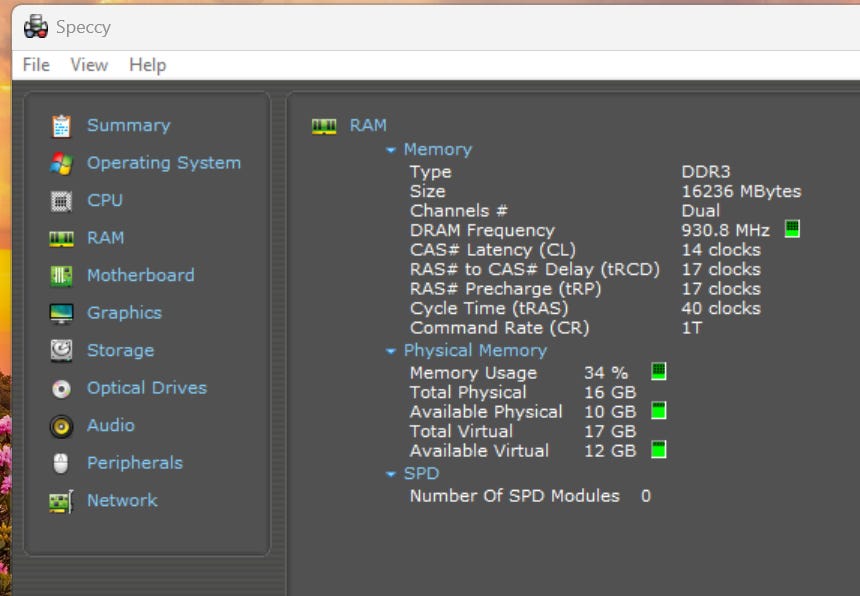Click the Memory Usage graph indicator
The height and width of the screenshot is (596, 860).
[658, 372]
